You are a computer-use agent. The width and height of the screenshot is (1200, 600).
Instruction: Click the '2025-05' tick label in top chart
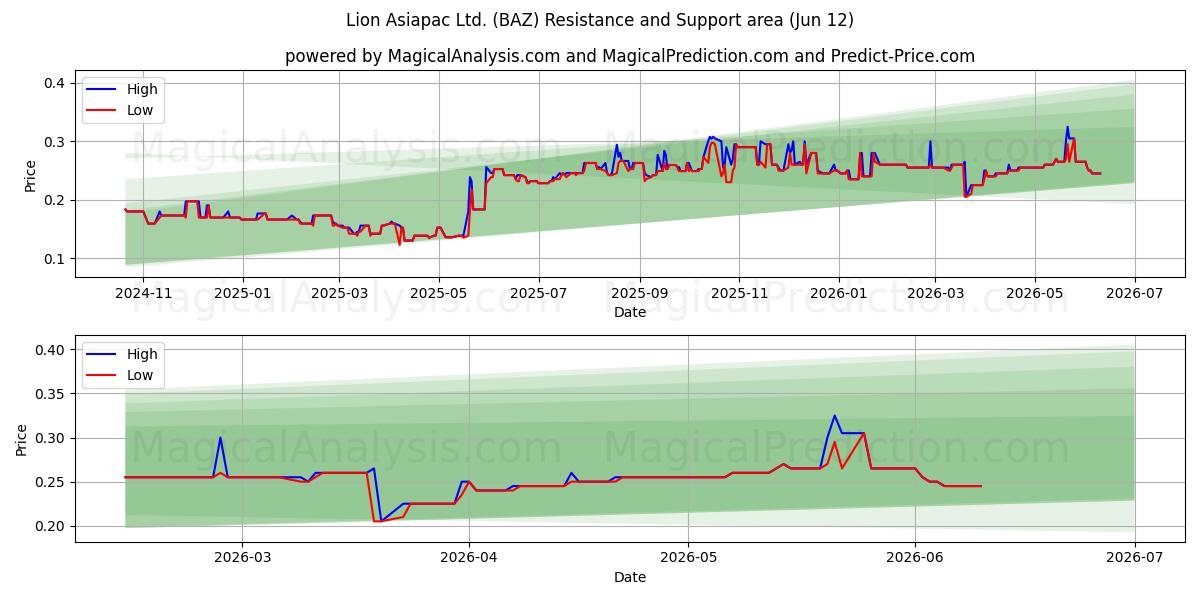[439, 294]
